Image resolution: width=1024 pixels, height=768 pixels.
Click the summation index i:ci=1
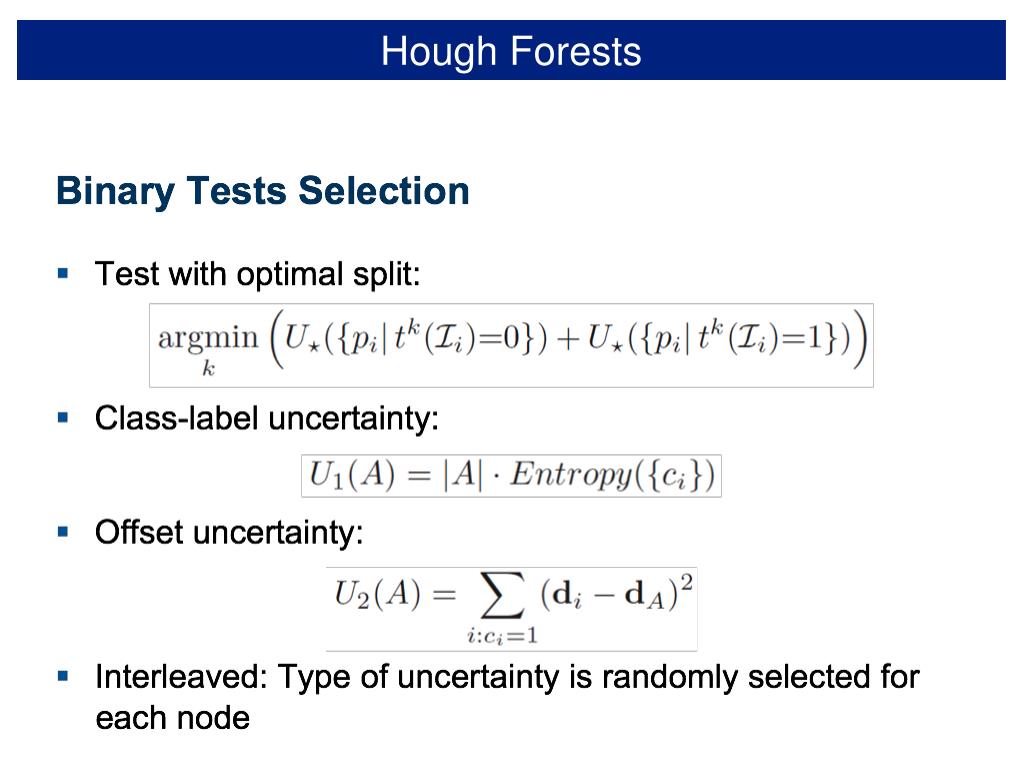coord(502,635)
